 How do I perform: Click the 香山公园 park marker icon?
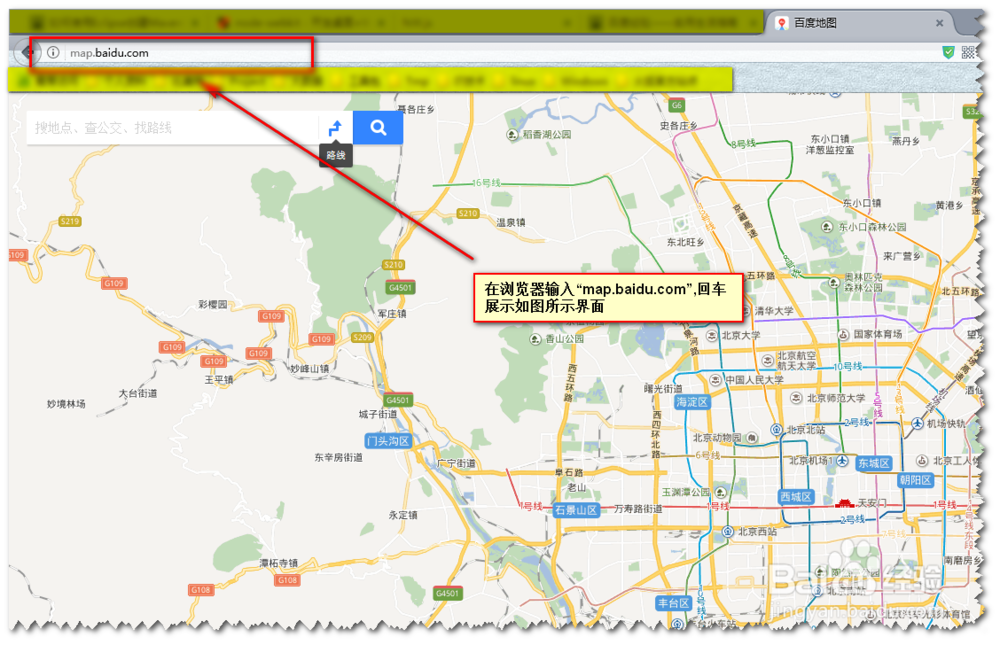click(536, 339)
